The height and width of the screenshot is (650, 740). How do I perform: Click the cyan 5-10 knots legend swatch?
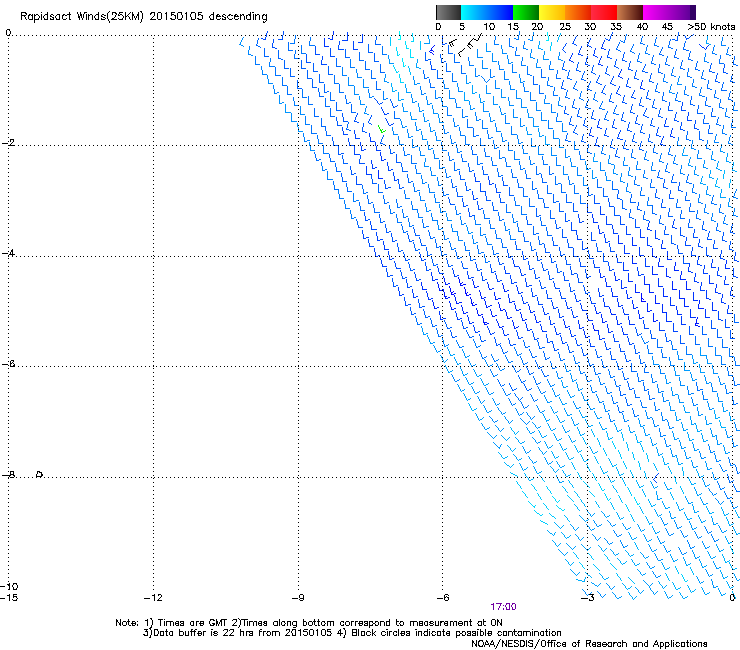(x=474, y=12)
